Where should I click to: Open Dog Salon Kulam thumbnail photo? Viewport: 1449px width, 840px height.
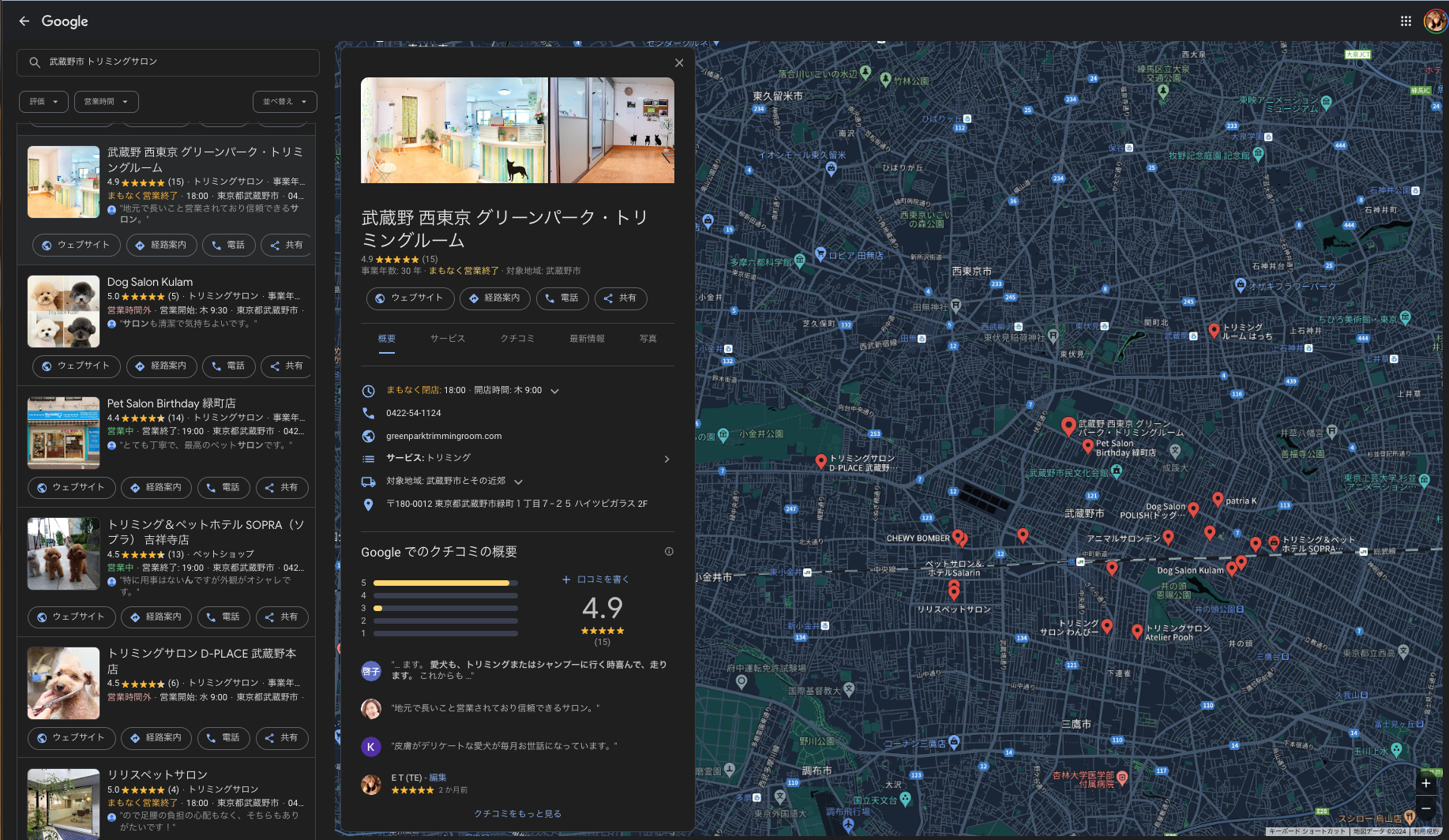click(x=63, y=311)
